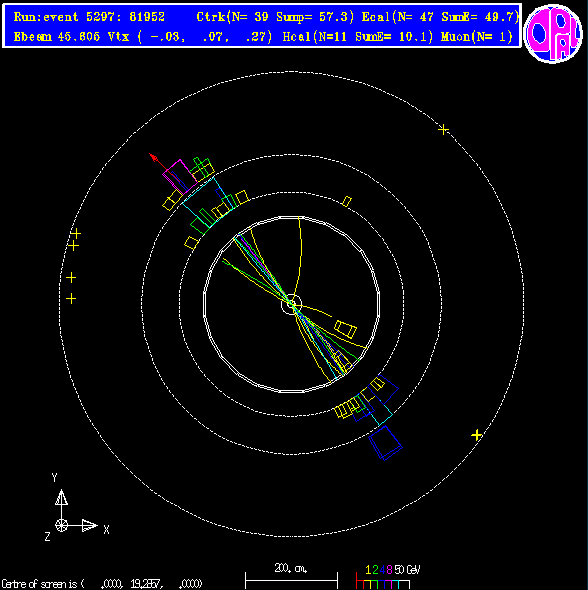Image resolution: width=588 pixels, height=590 pixels.
Task: Click the Muon(N= 1) readout
Action: pyautogui.click(x=477, y=37)
